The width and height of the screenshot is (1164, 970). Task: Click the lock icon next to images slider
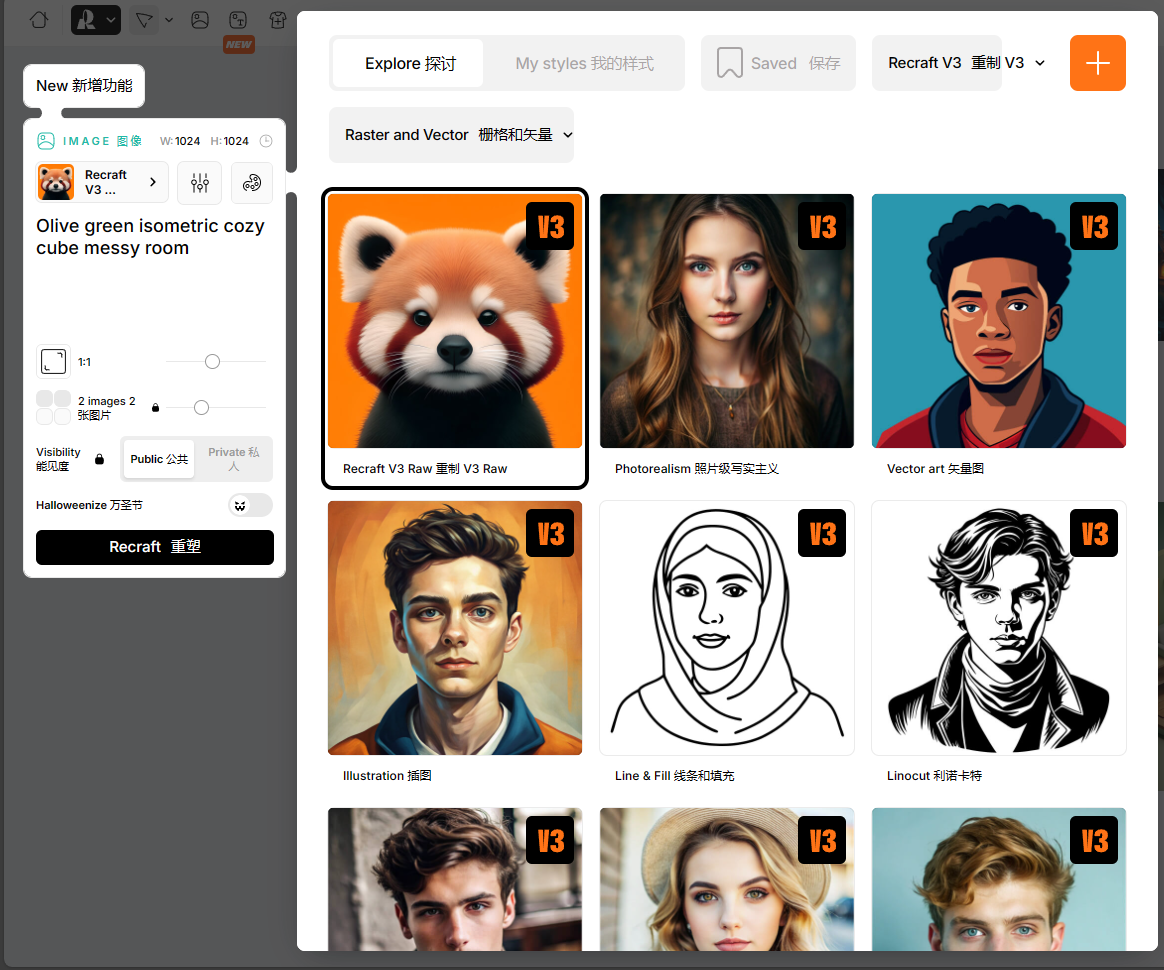[156, 407]
